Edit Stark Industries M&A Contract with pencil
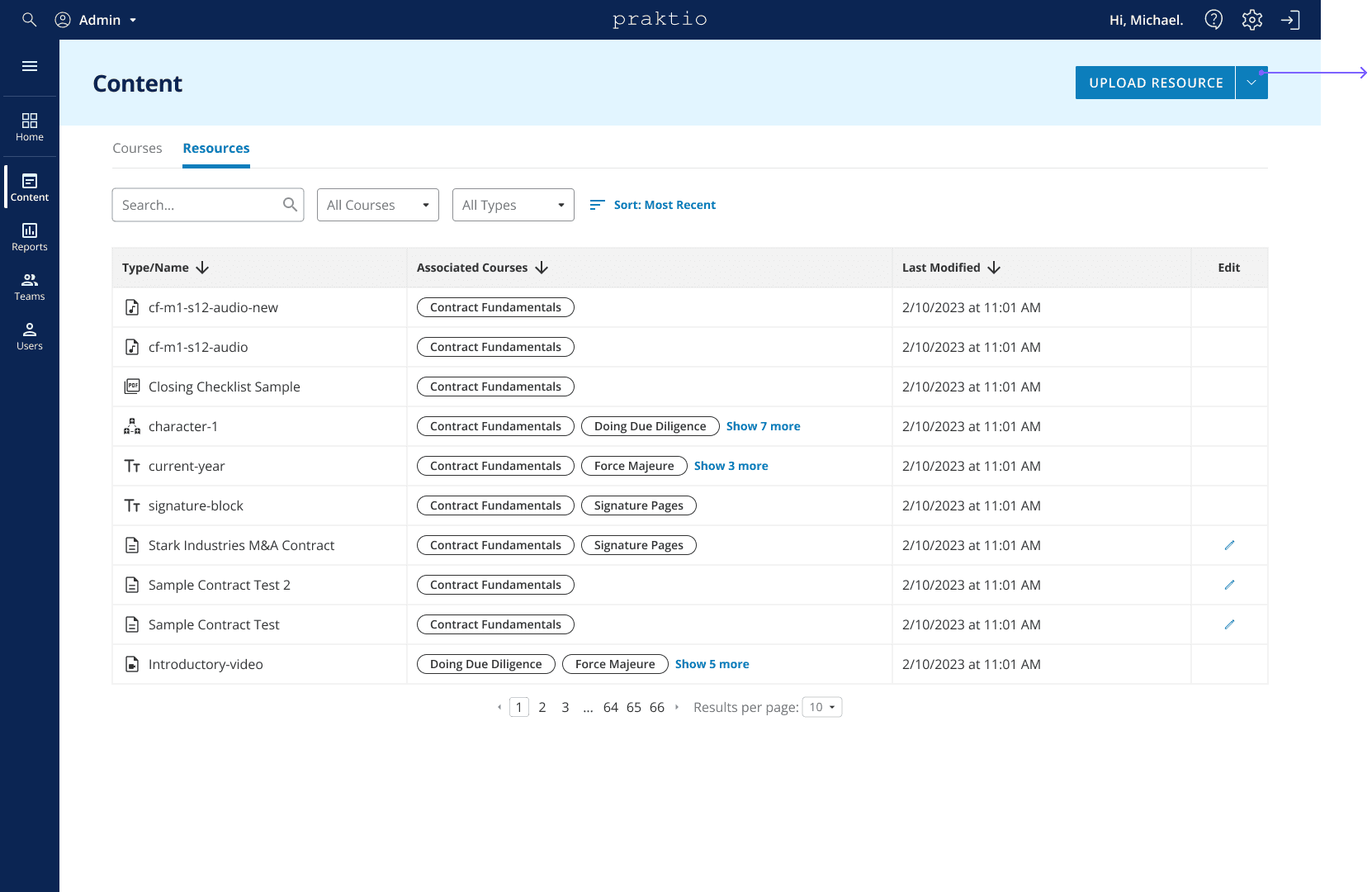The height and width of the screenshot is (892, 1372). click(1229, 545)
